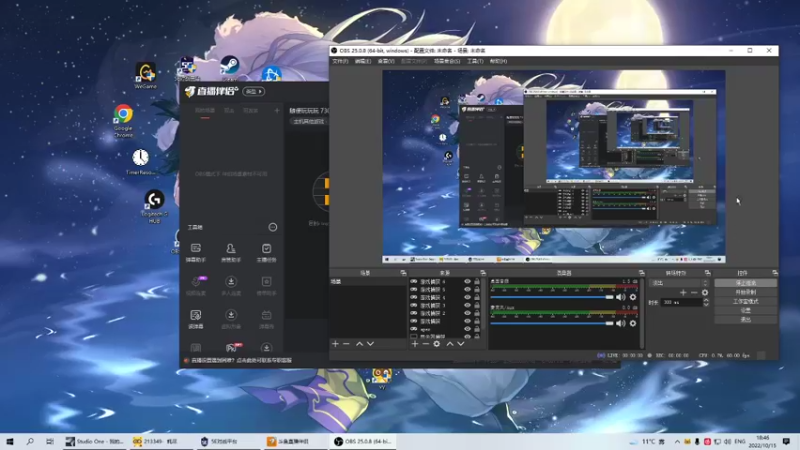
Task: Click the mode pill button beside 直播伴侣 logo
Action: (254, 91)
